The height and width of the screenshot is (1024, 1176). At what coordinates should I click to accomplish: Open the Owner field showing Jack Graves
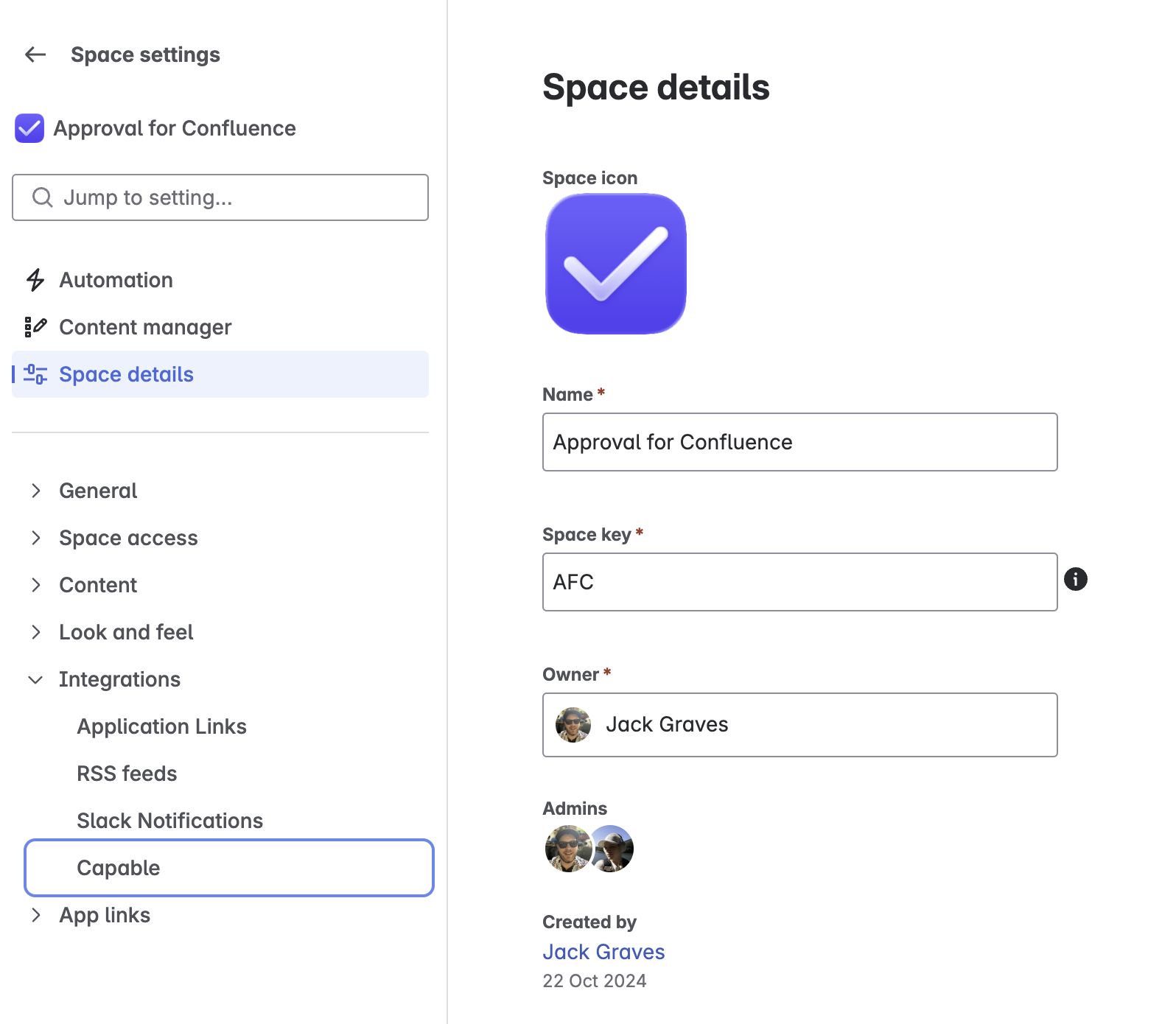(799, 725)
